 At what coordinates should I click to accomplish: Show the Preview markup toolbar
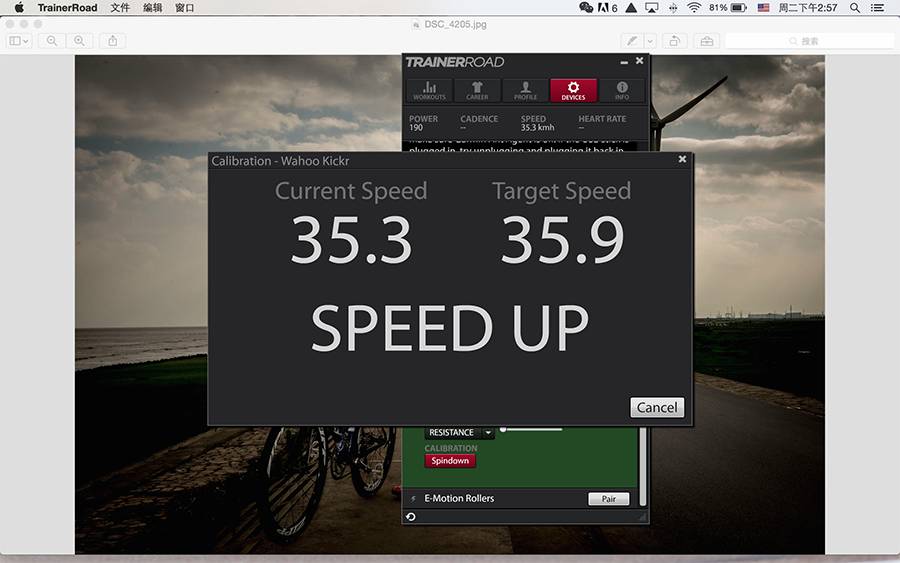click(x=707, y=41)
